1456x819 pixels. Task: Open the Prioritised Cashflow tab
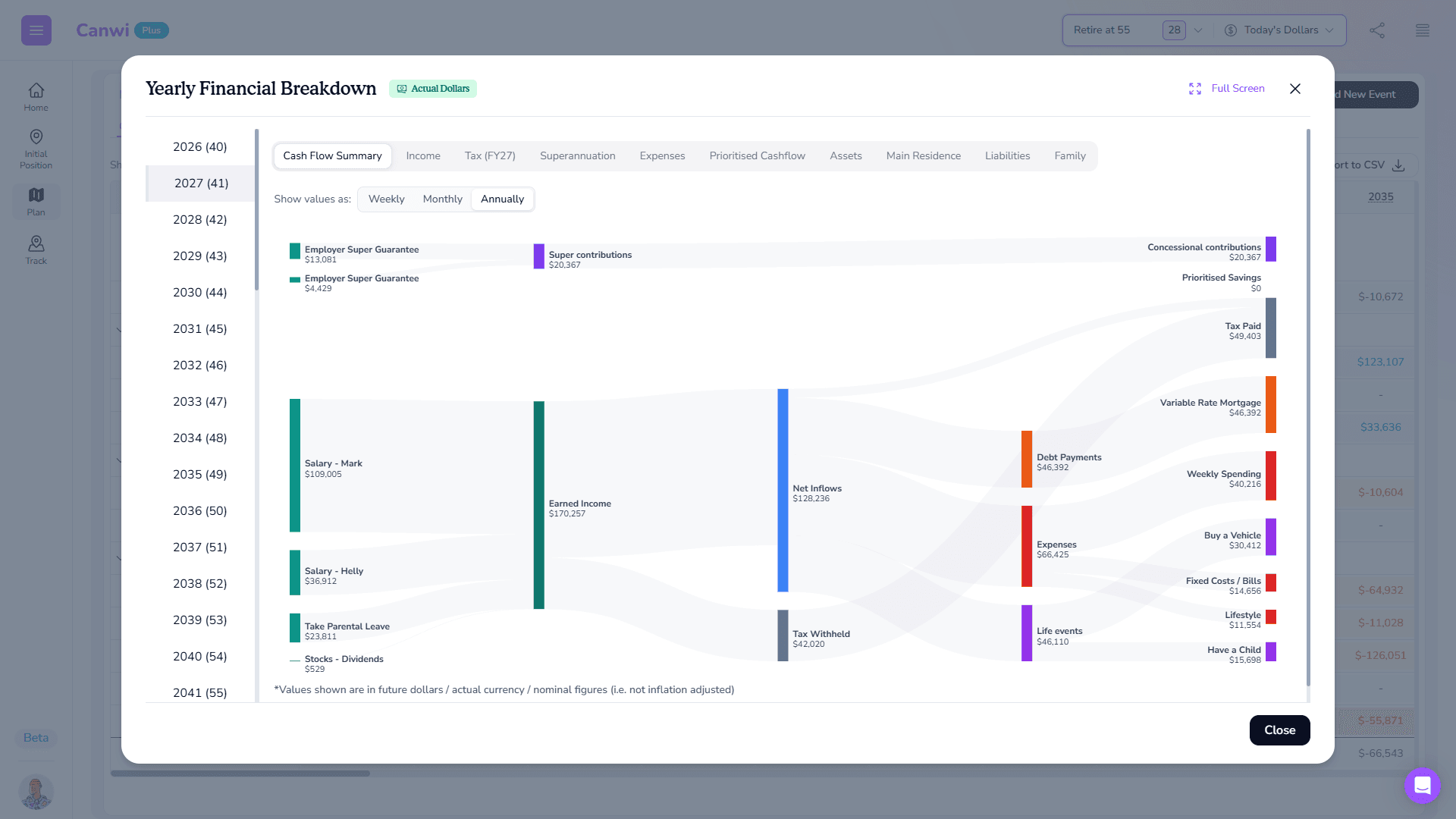(757, 156)
